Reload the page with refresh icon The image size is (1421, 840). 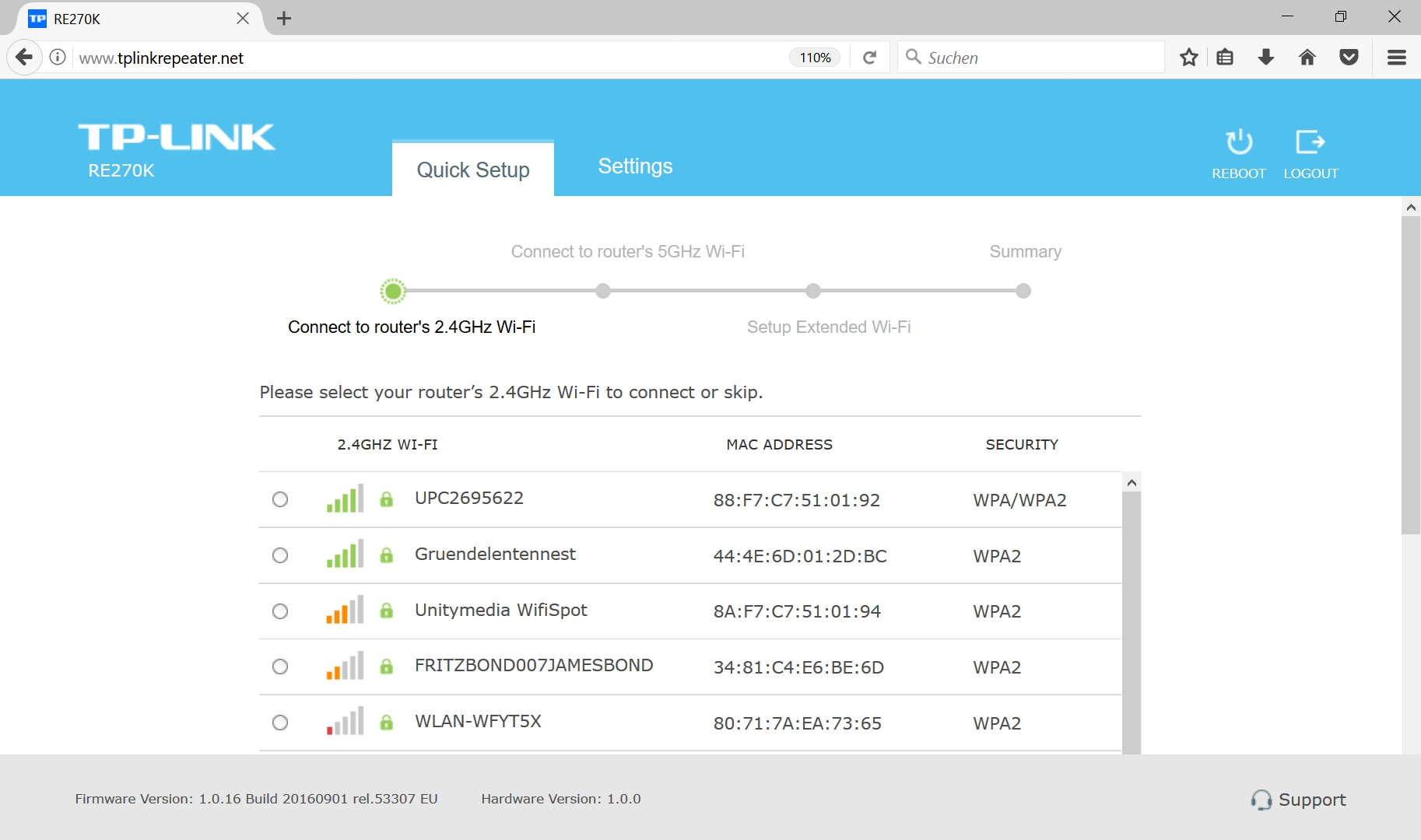click(x=870, y=58)
